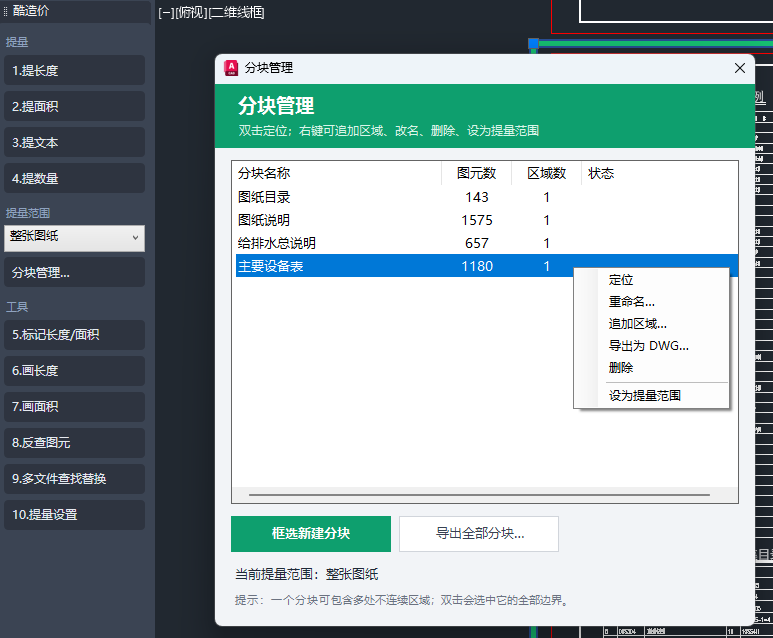Expand the 提量范围 dropdown showing 整张图纸
This screenshot has width=773, height=638.
[x=74, y=238]
